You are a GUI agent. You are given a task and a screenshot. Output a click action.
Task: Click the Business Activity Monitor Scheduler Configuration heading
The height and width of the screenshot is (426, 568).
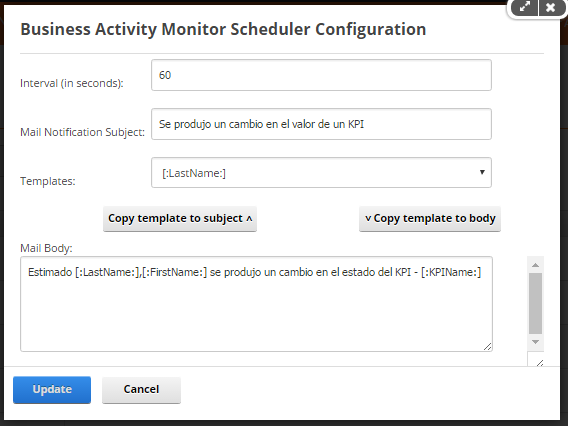click(223, 29)
